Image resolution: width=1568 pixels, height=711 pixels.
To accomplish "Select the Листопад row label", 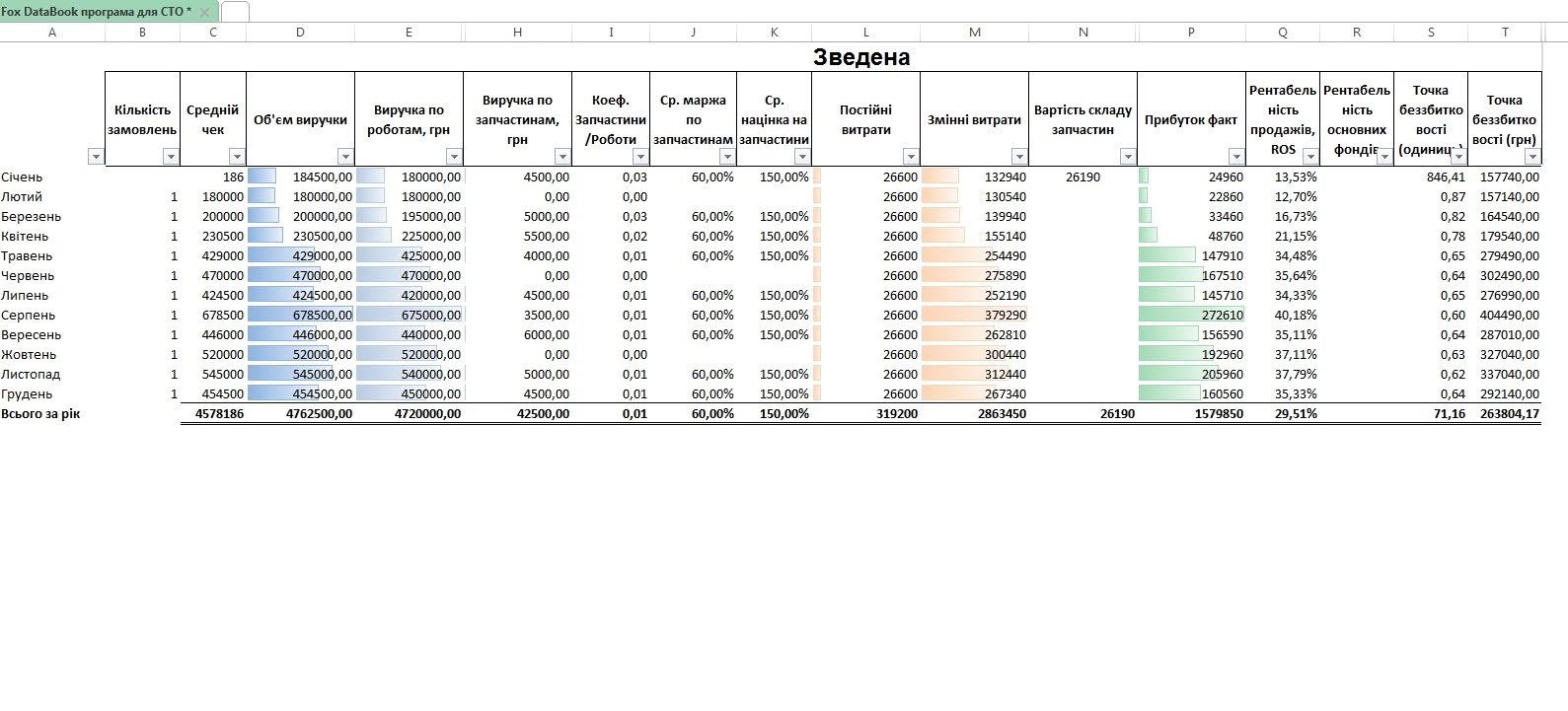I will point(31,375).
